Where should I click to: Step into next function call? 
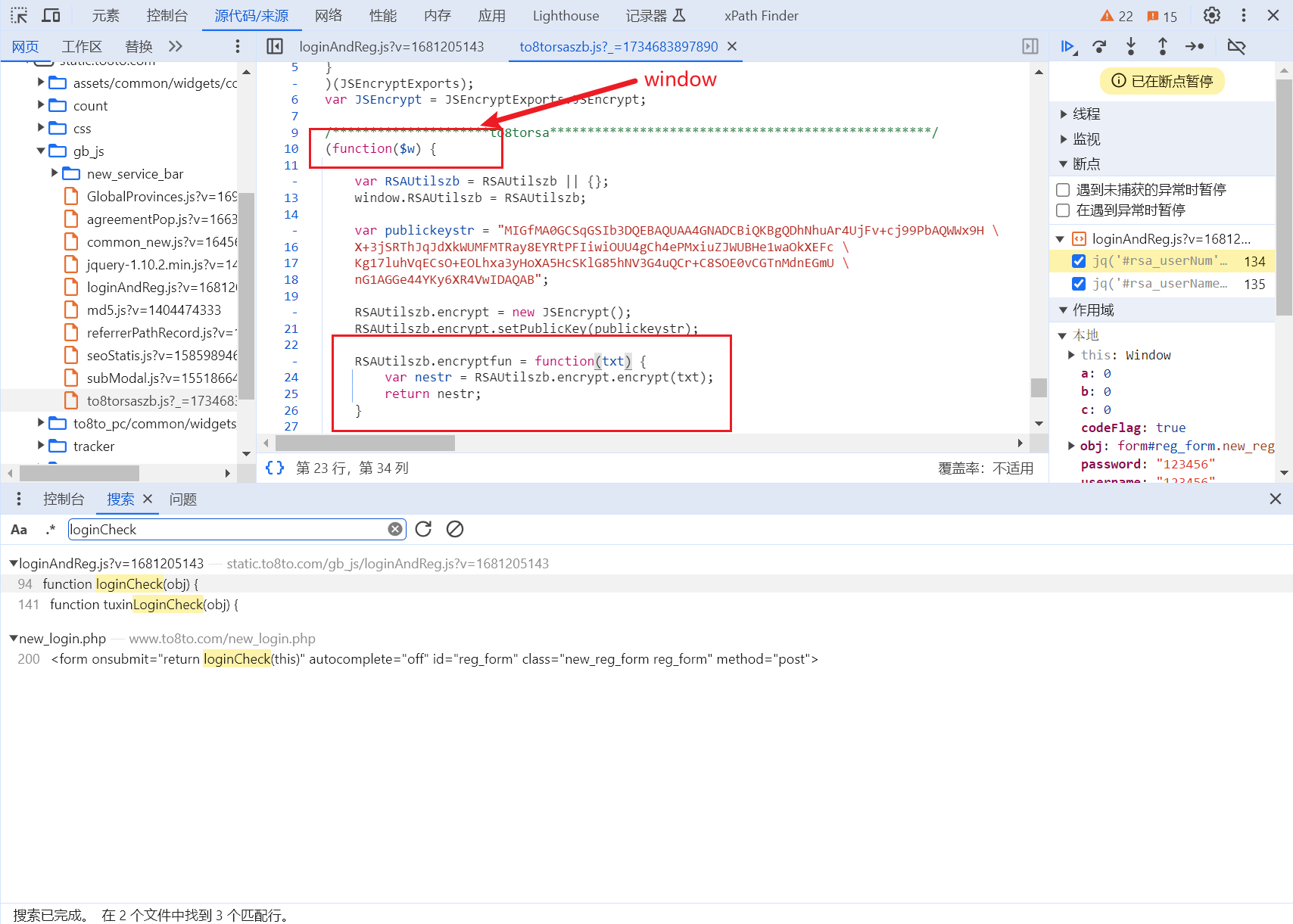coord(1131,46)
